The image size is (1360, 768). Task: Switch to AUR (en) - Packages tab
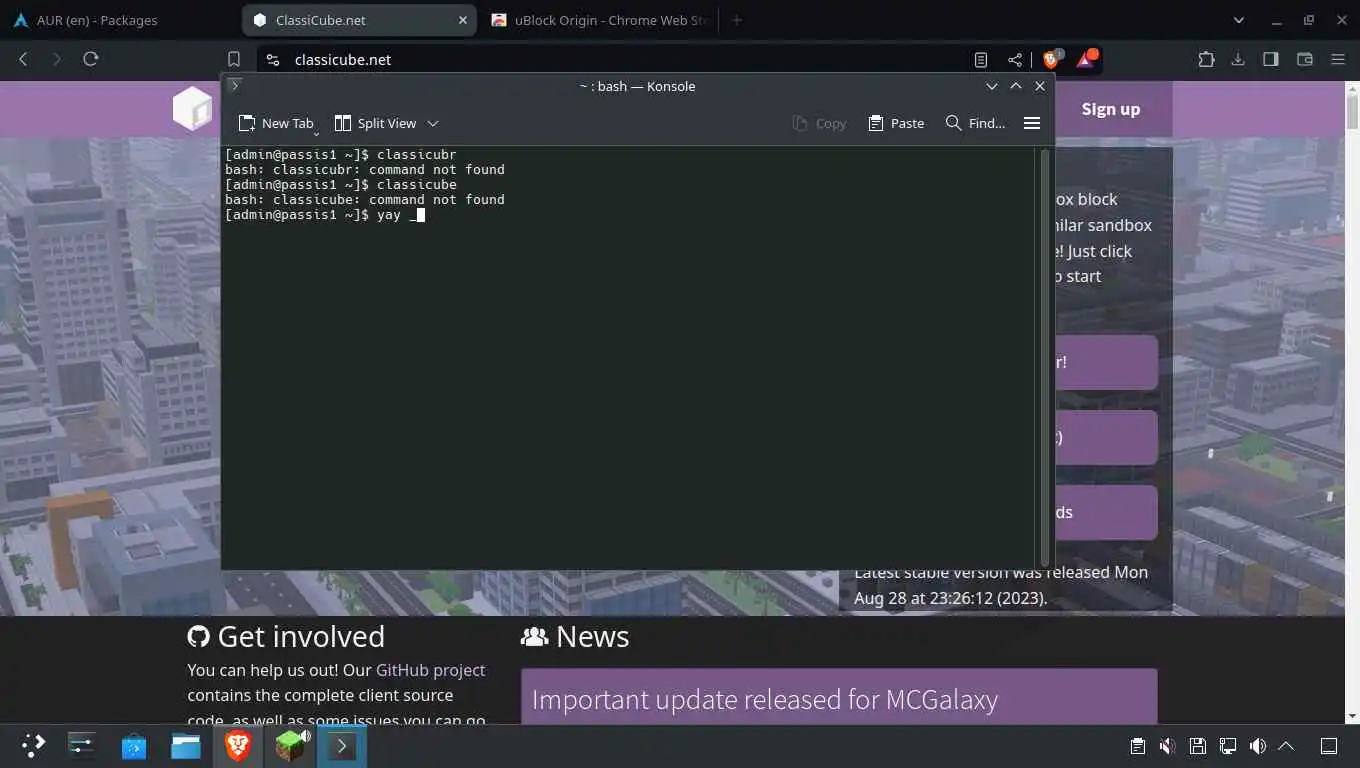tap(98, 20)
